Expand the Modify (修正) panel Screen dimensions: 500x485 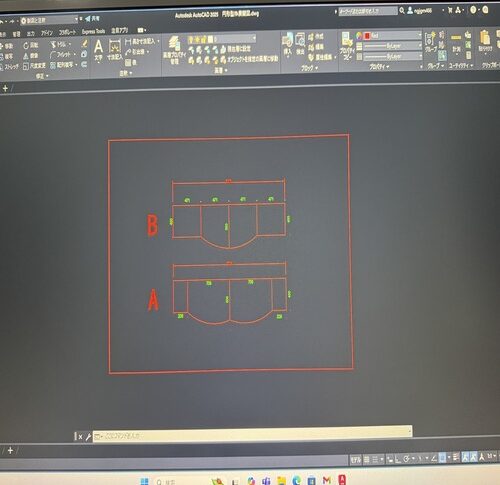(42, 76)
